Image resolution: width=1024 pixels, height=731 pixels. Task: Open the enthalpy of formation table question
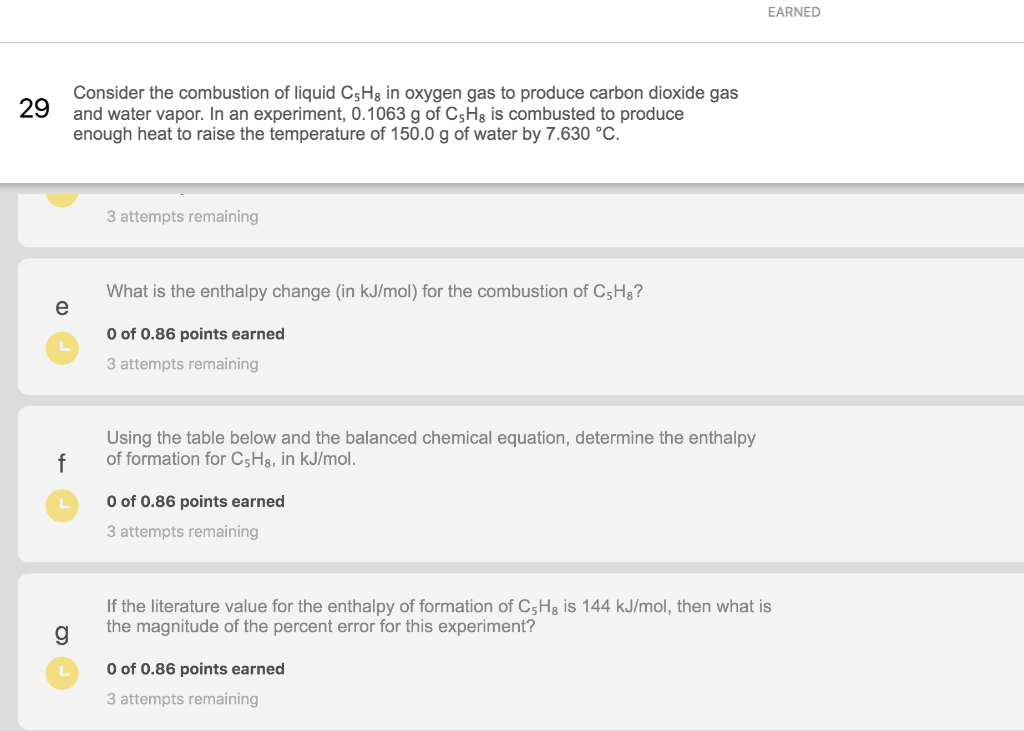(x=431, y=448)
